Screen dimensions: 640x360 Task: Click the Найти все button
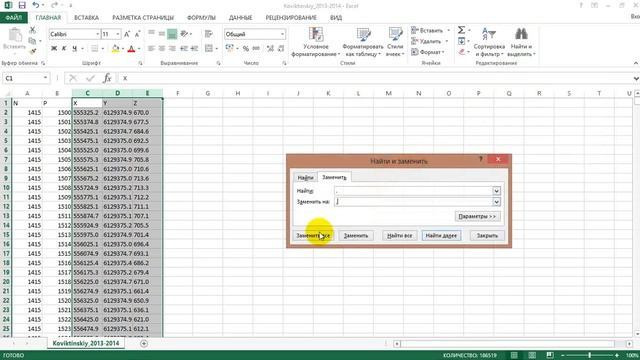[x=400, y=236]
